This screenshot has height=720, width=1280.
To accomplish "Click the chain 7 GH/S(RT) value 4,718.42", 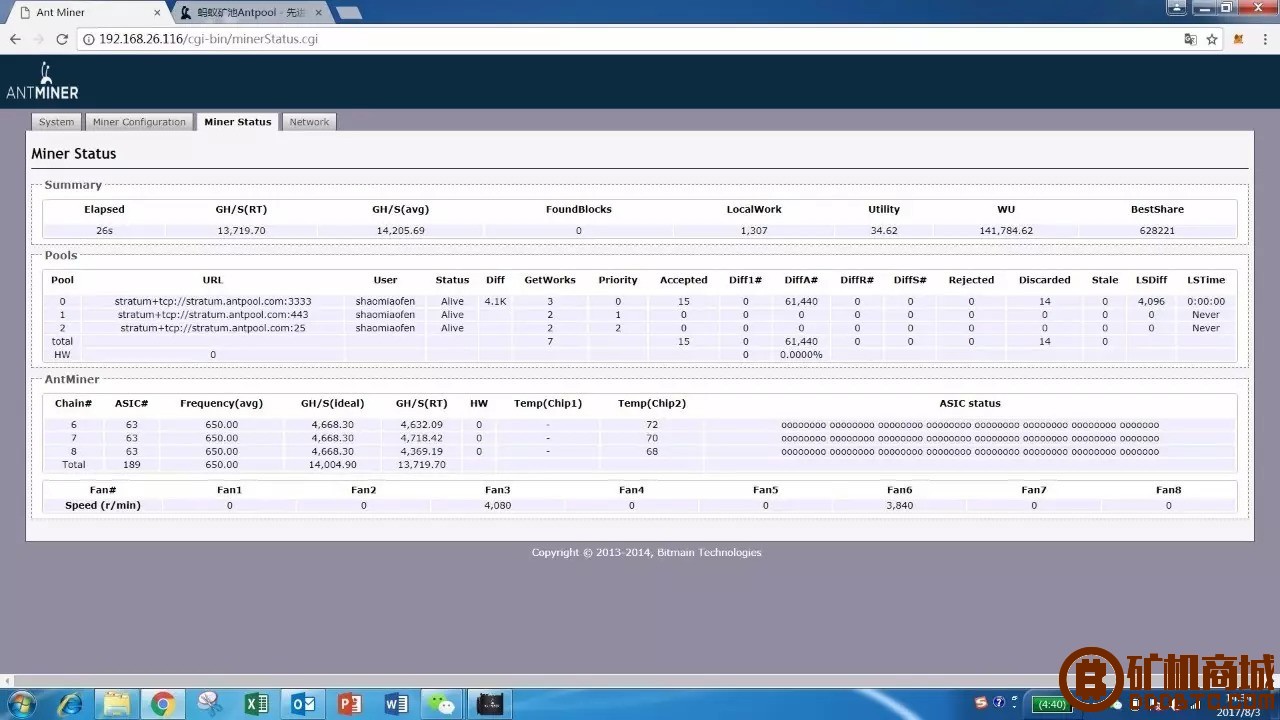I will tap(421, 438).
